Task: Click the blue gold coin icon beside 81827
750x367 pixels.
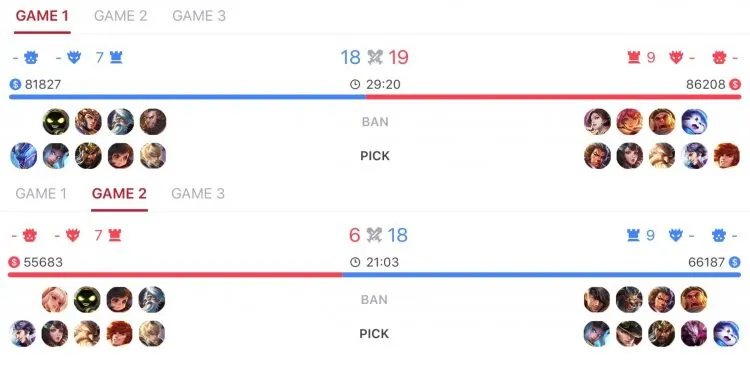Action: point(15,85)
